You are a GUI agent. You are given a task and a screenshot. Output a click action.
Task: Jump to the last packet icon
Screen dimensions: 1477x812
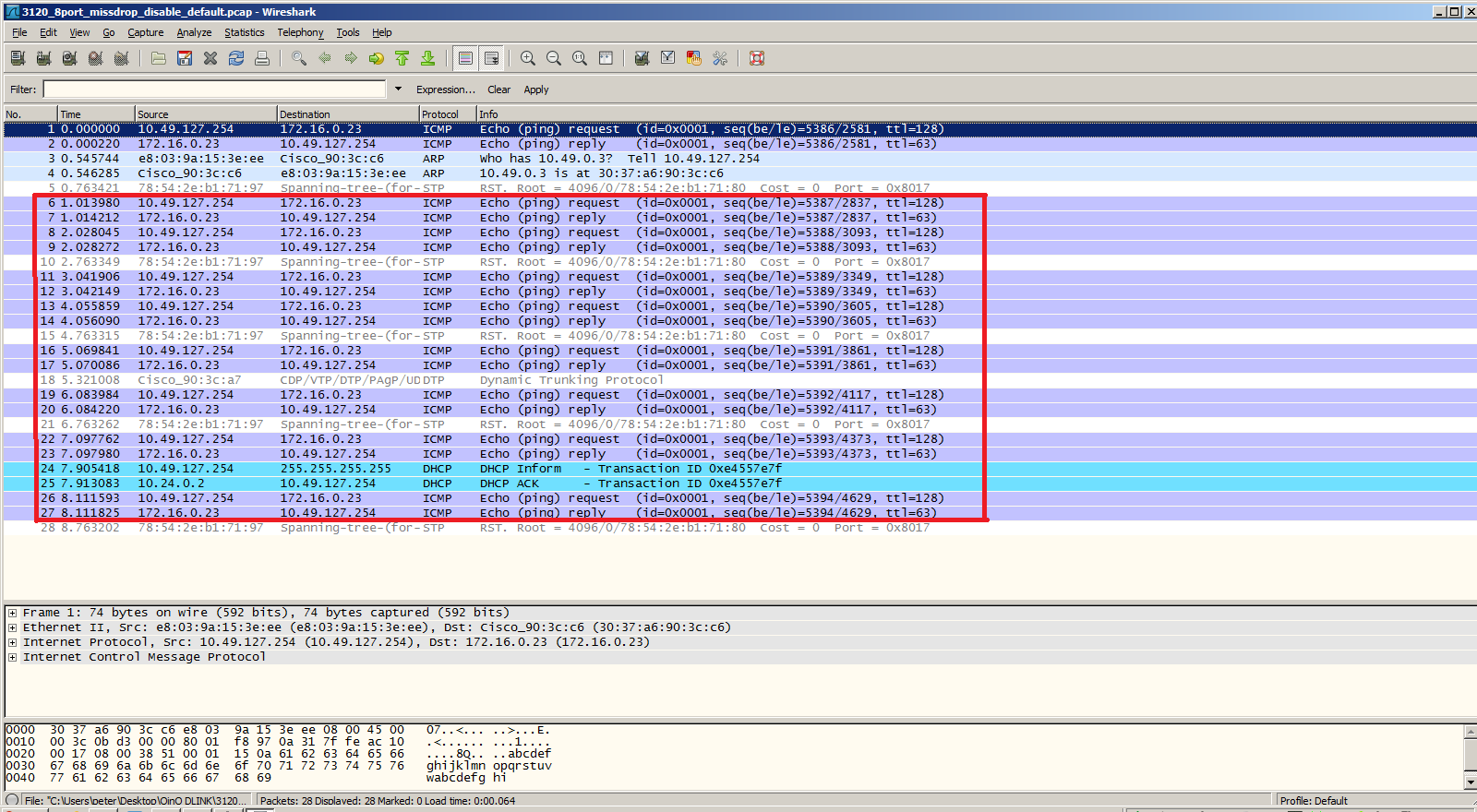tap(428, 58)
